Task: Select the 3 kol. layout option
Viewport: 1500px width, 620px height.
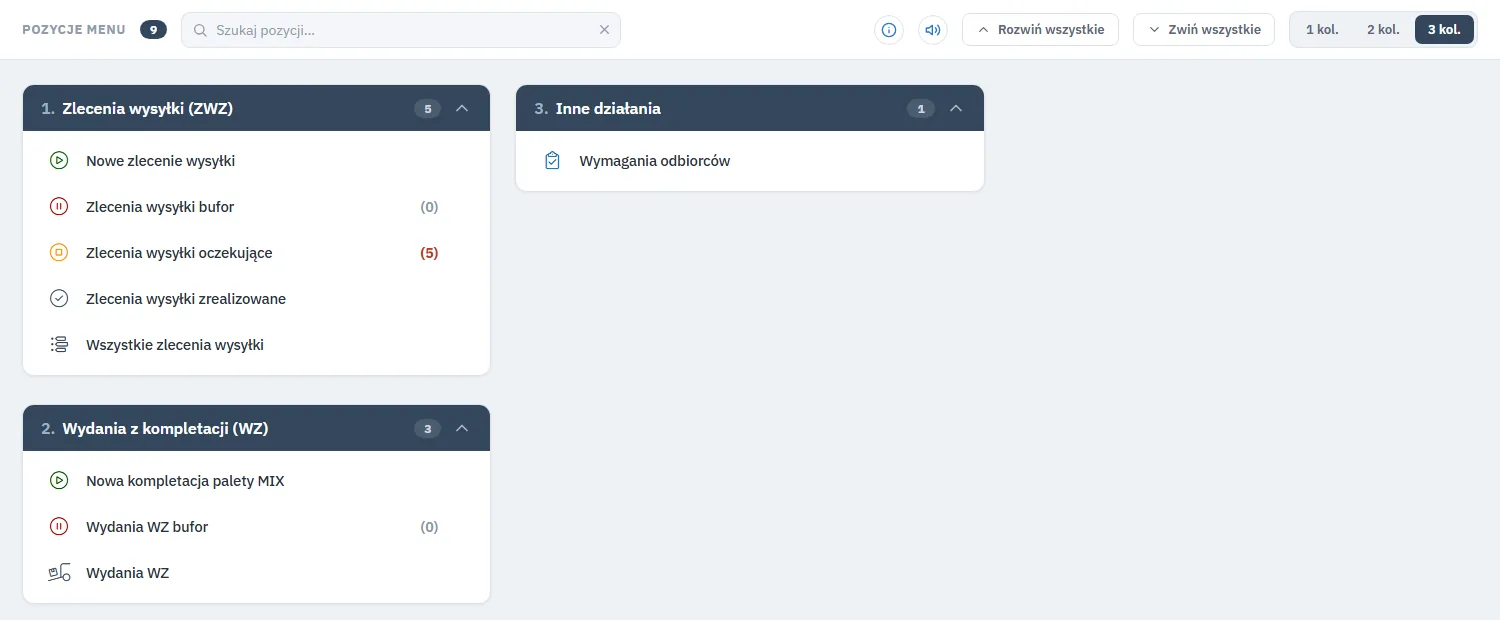Action: 1444,30
